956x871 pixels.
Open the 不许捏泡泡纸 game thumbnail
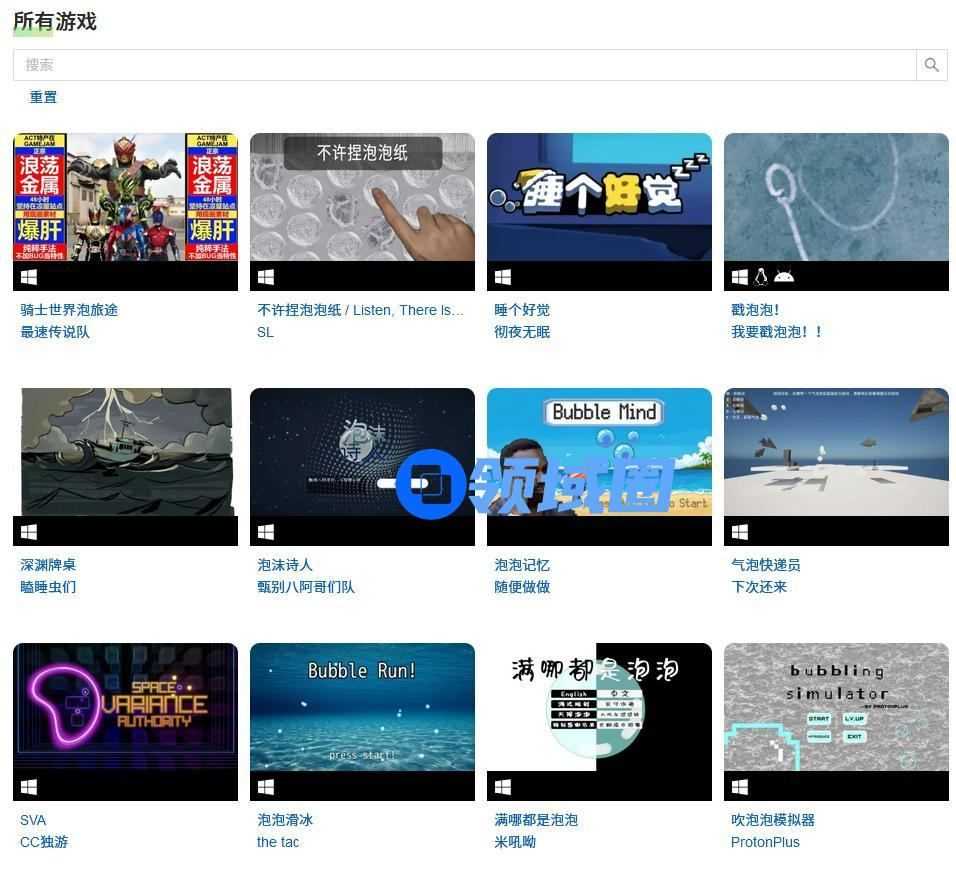pos(362,197)
